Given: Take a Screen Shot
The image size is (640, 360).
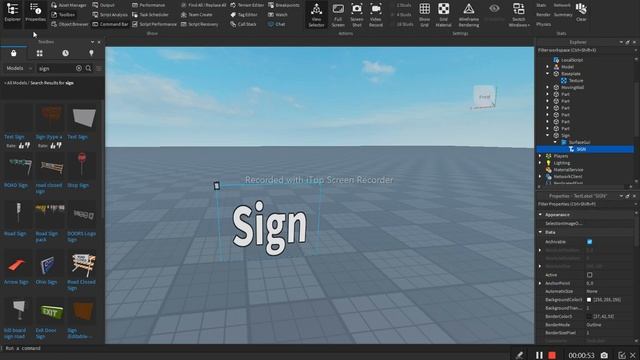Looking at the screenshot, I should coord(357,15).
